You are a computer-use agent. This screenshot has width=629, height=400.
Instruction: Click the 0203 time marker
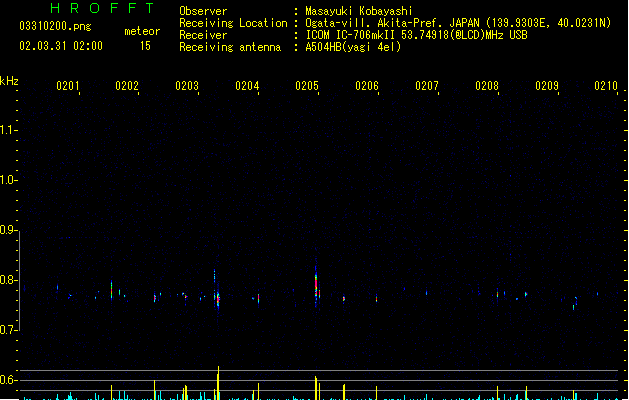[x=187, y=86]
